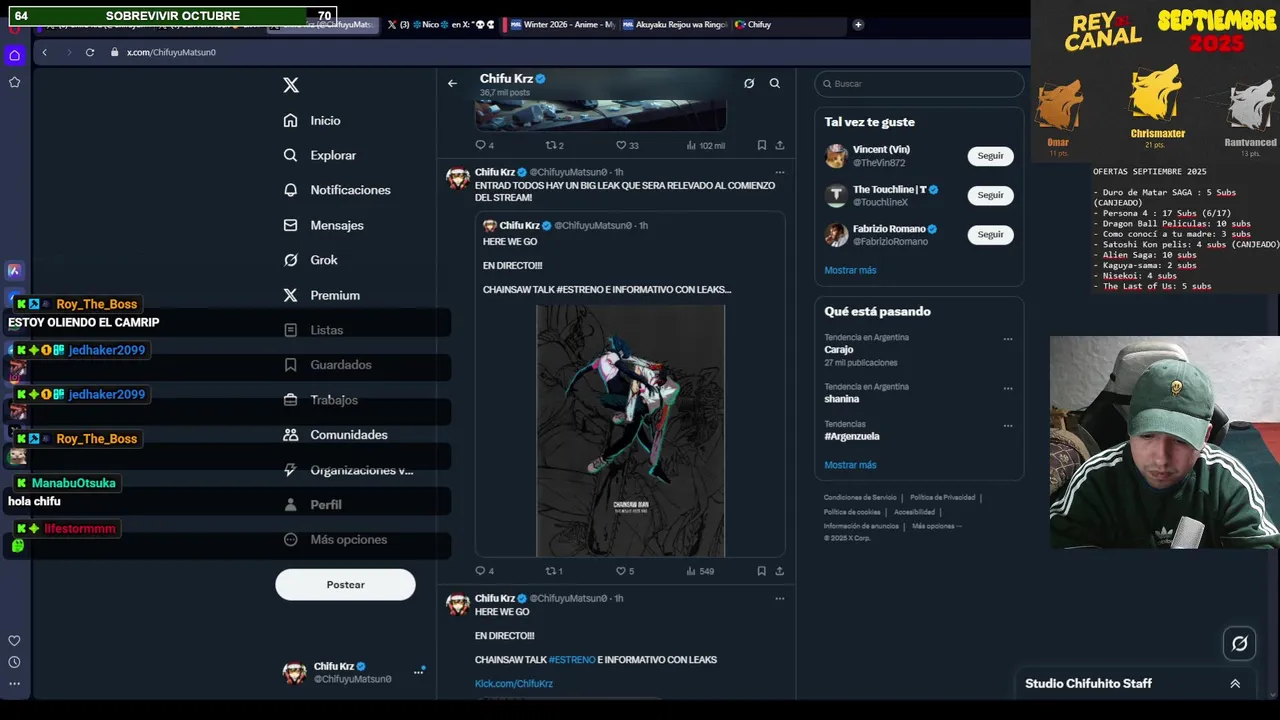Viewport: 1280px width, 720px height.
Task: Go back with the profile header arrow
Action: click(x=452, y=84)
